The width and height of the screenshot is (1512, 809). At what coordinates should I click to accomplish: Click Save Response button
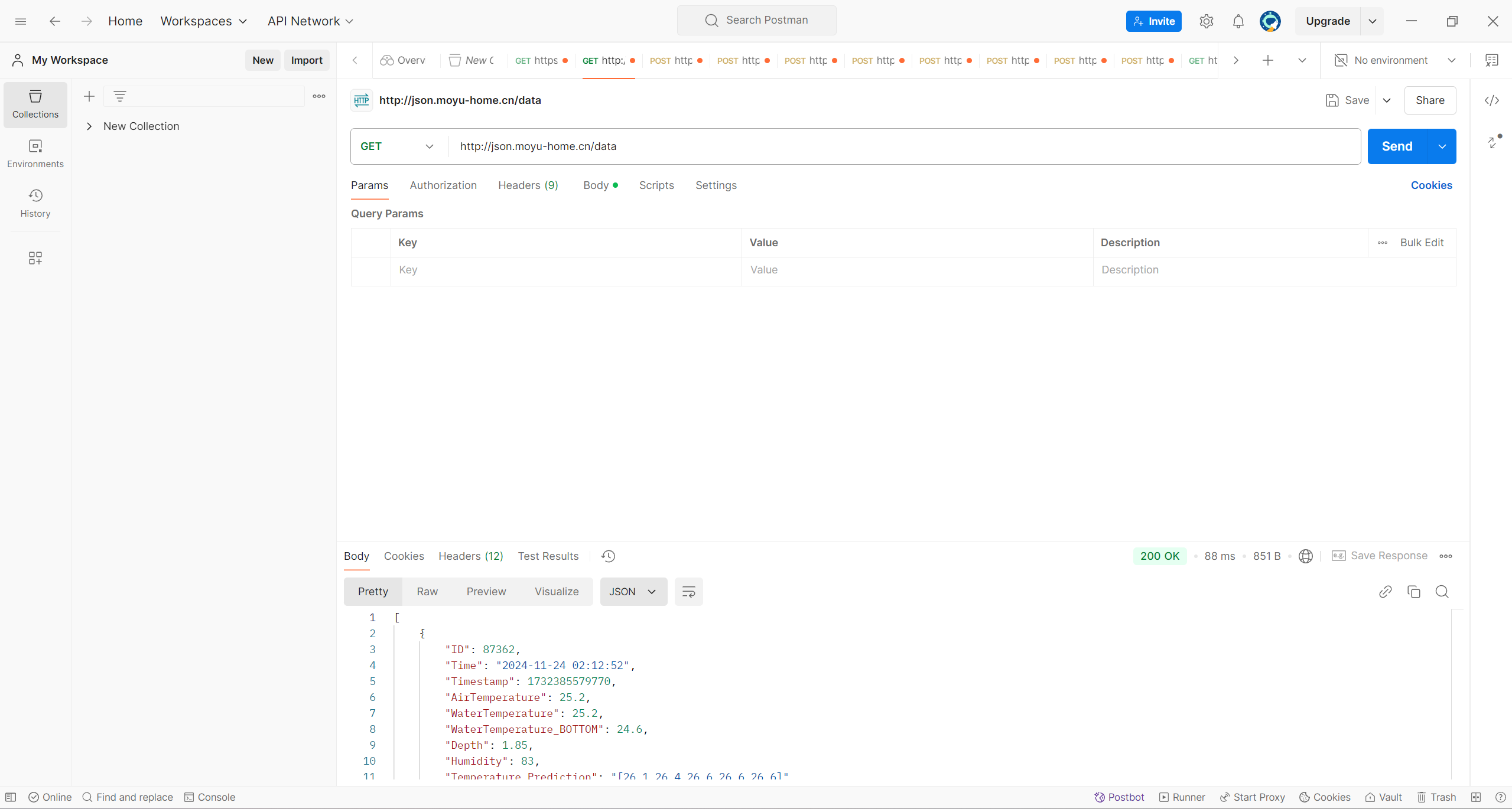coord(1379,556)
